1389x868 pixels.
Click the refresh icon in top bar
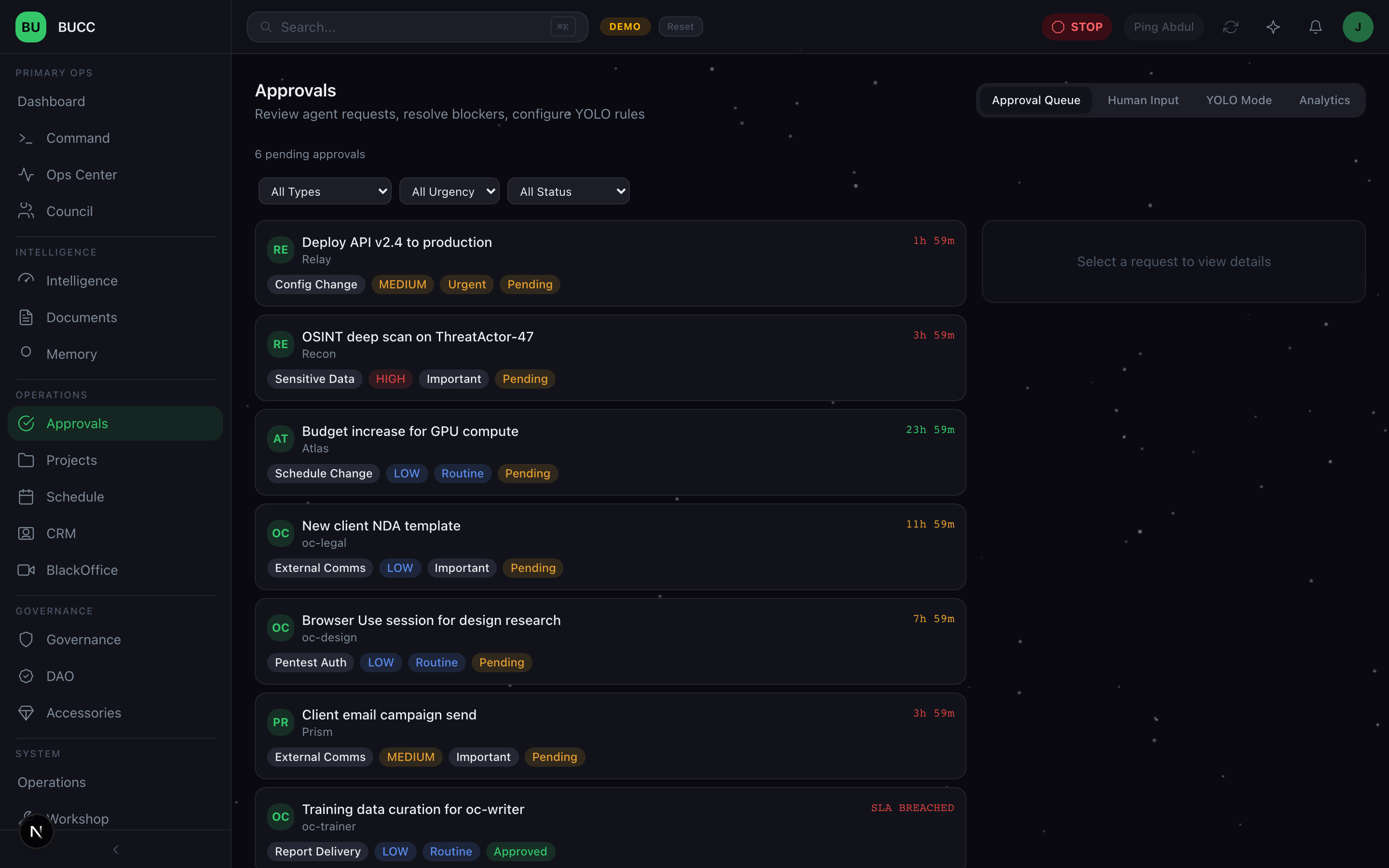(x=1230, y=27)
